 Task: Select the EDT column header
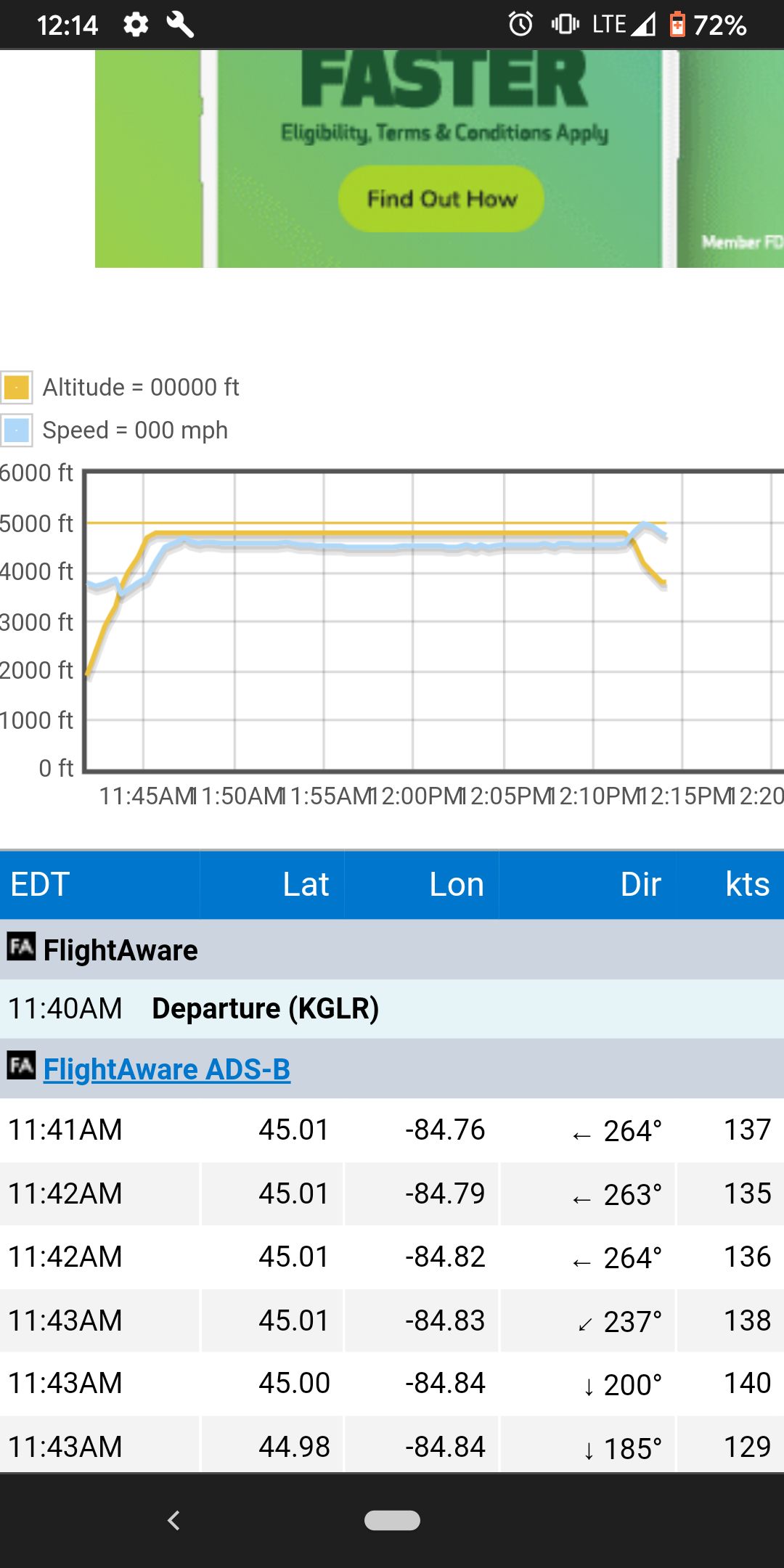(x=99, y=885)
